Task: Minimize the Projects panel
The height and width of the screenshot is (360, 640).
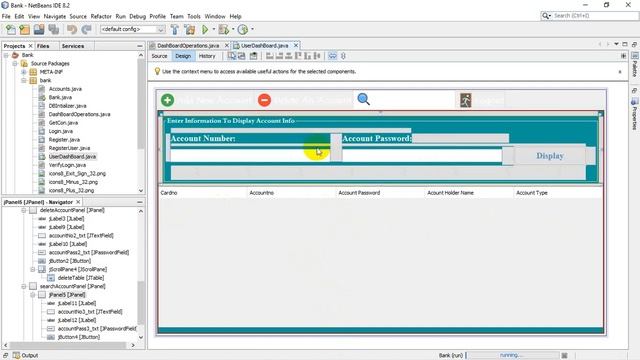Action: coord(140,46)
